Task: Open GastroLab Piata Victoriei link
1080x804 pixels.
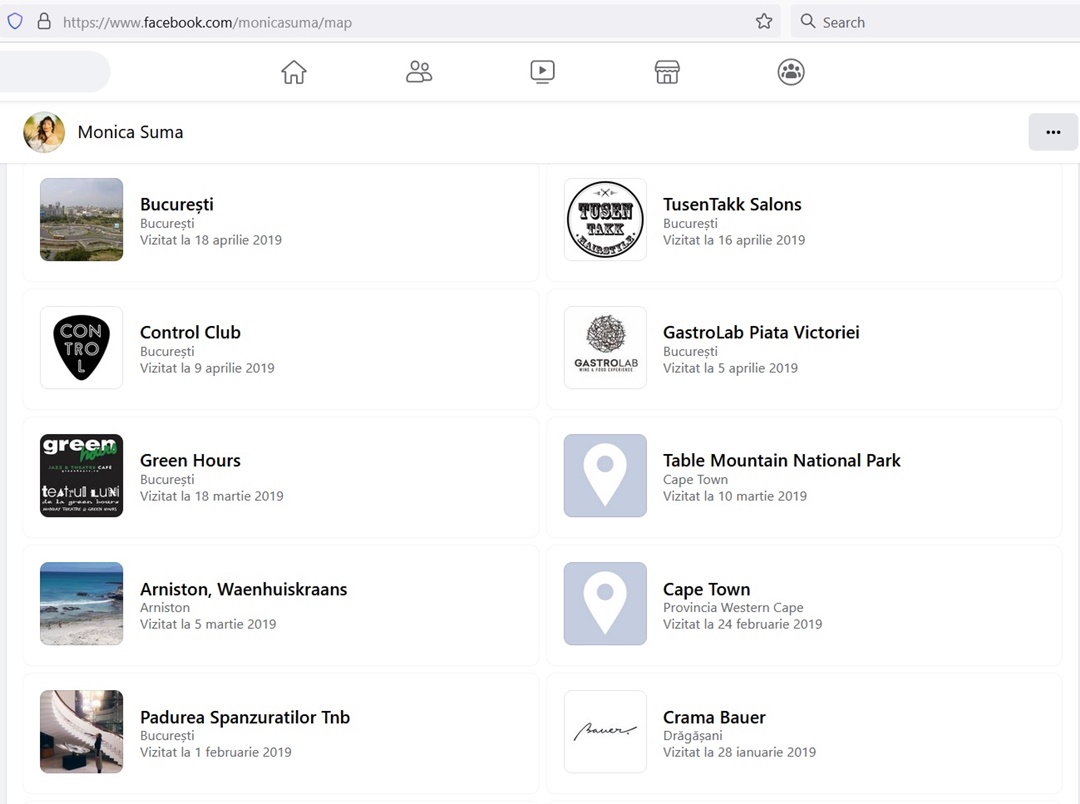Action: [761, 333]
